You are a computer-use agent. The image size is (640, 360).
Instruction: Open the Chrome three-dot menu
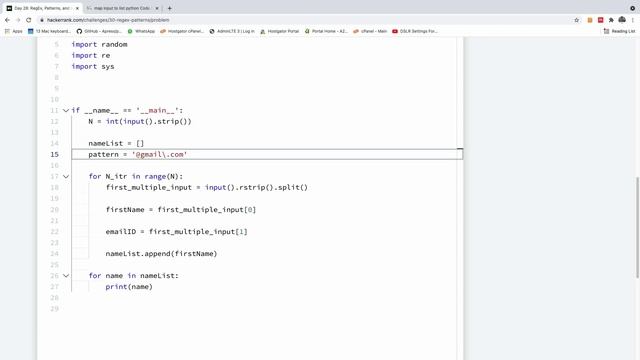point(633,20)
